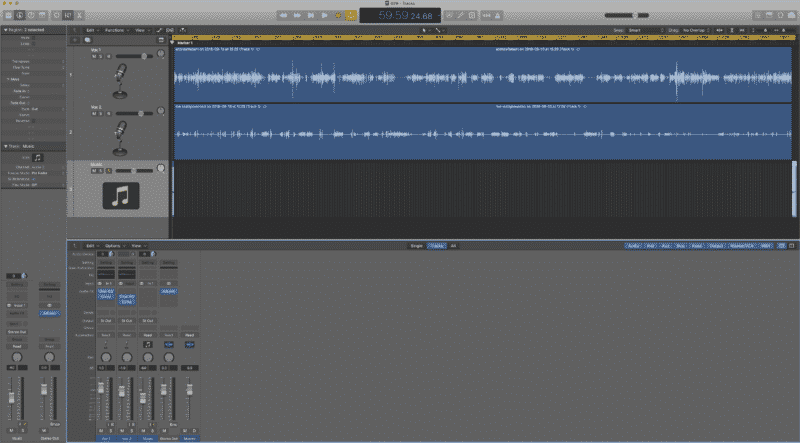
Task: Click the Play transport button
Action: coord(324,15)
